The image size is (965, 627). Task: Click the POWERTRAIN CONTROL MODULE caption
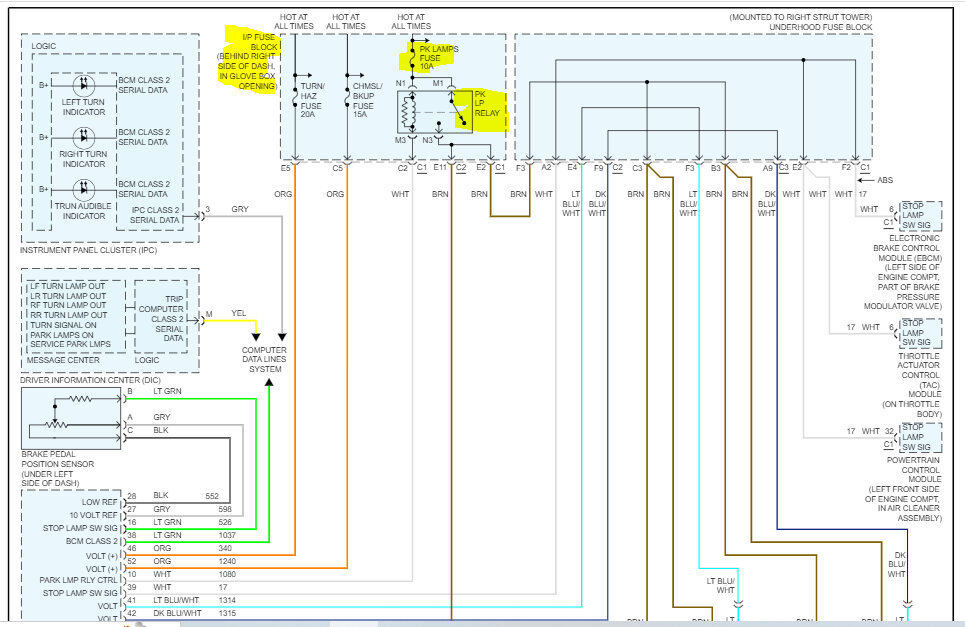point(903,489)
